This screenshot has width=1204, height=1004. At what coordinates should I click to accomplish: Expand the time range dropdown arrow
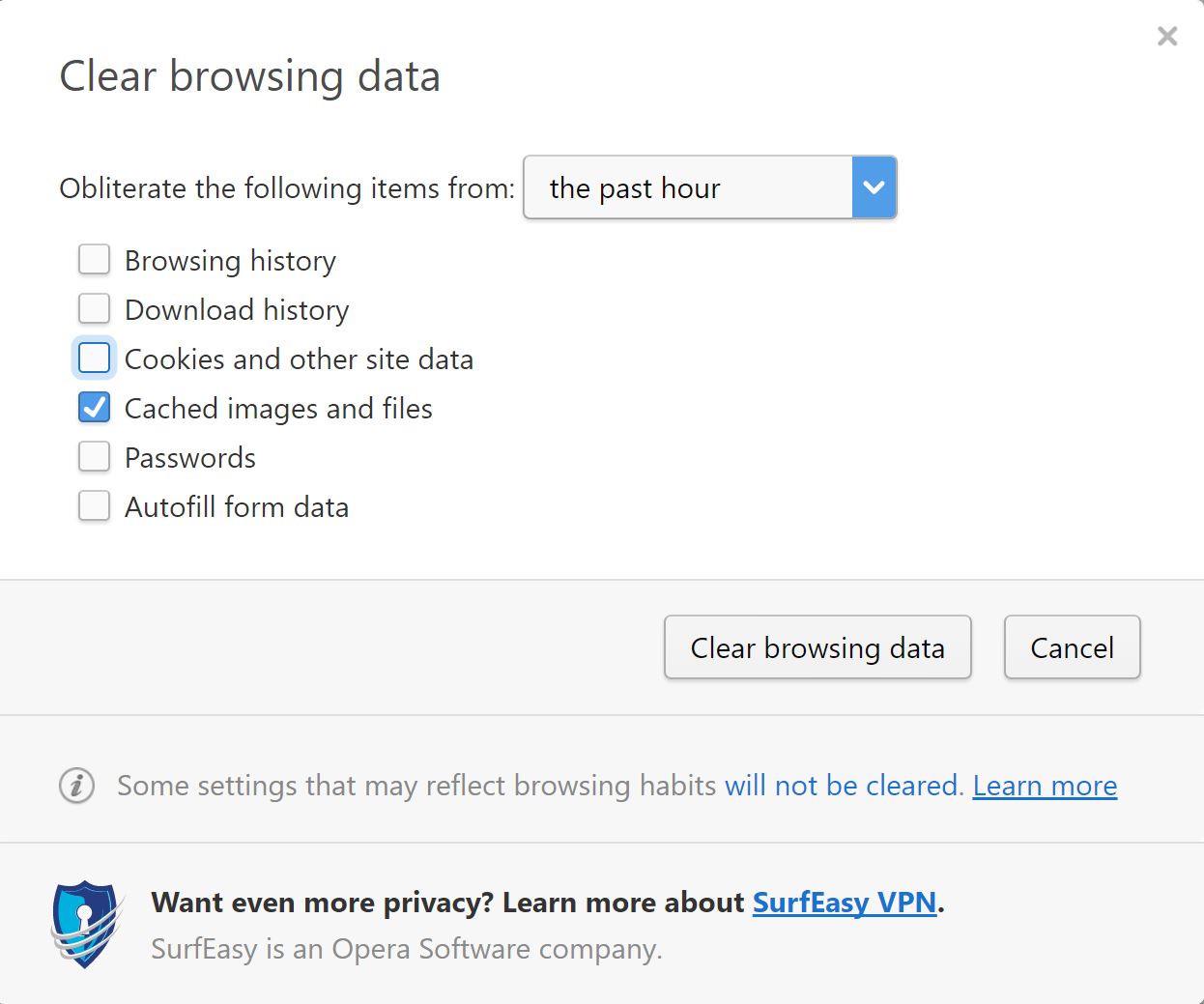874,187
